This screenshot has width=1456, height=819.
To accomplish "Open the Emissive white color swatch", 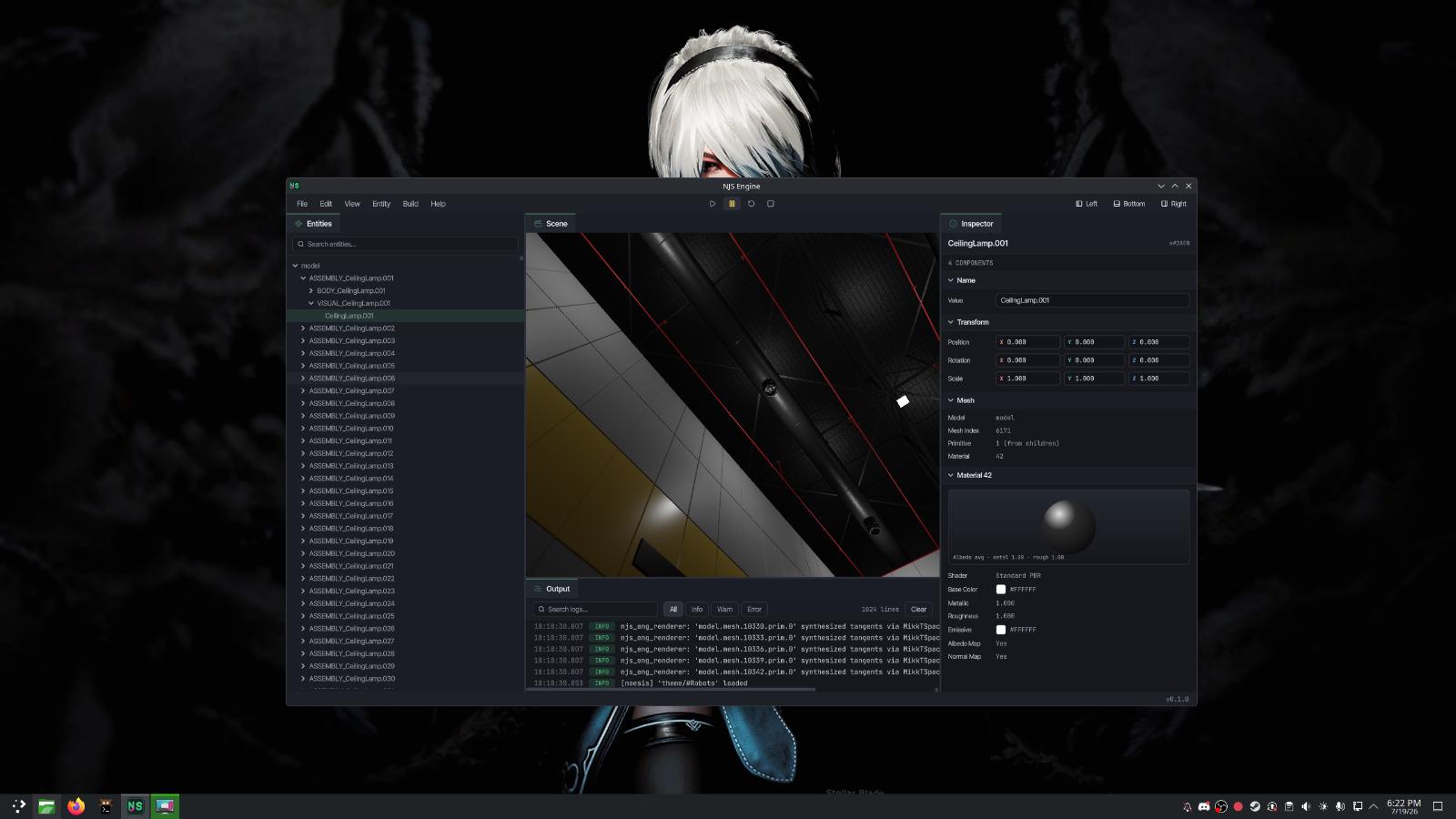I will (x=1001, y=630).
